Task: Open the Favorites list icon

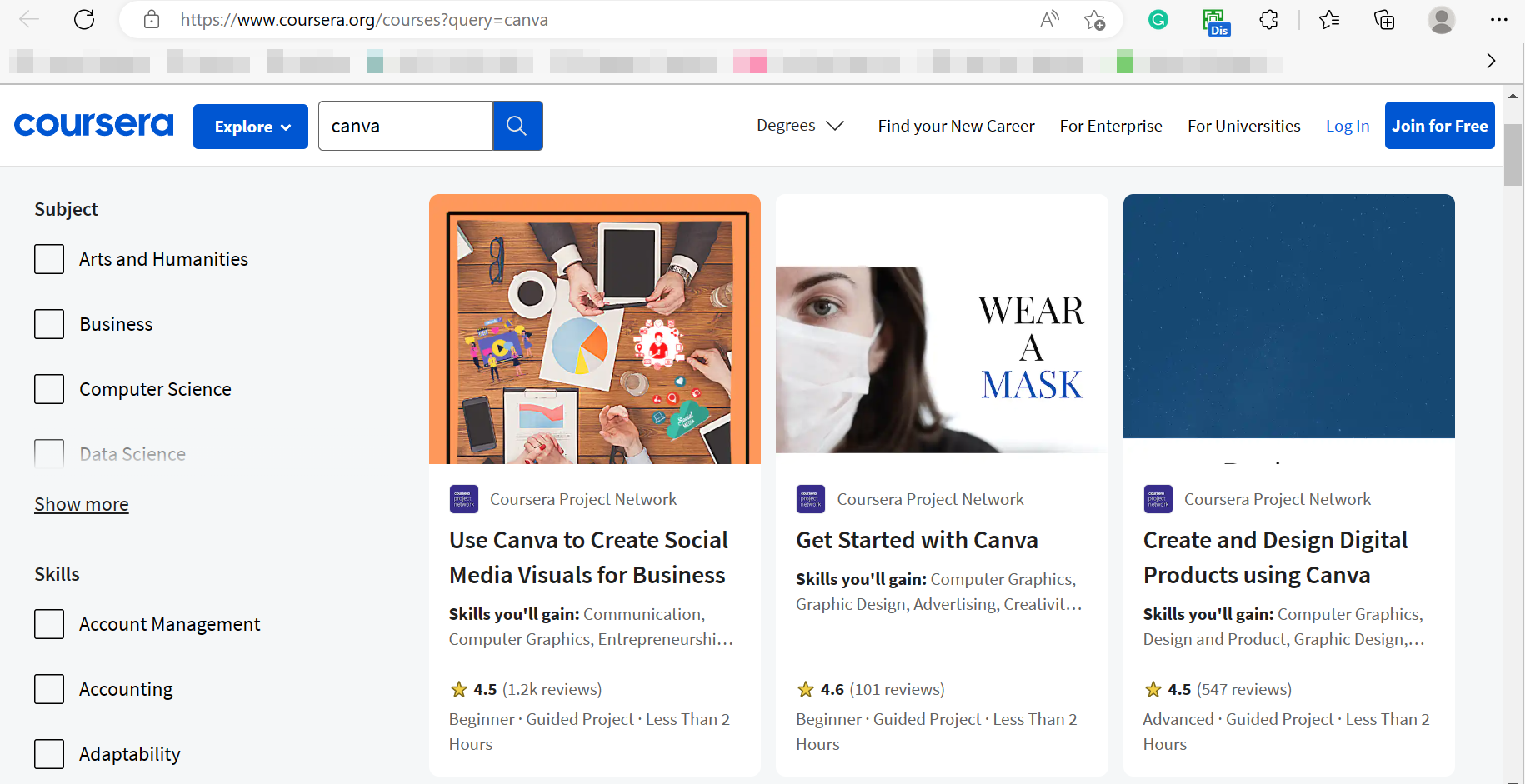Action: [x=1329, y=20]
